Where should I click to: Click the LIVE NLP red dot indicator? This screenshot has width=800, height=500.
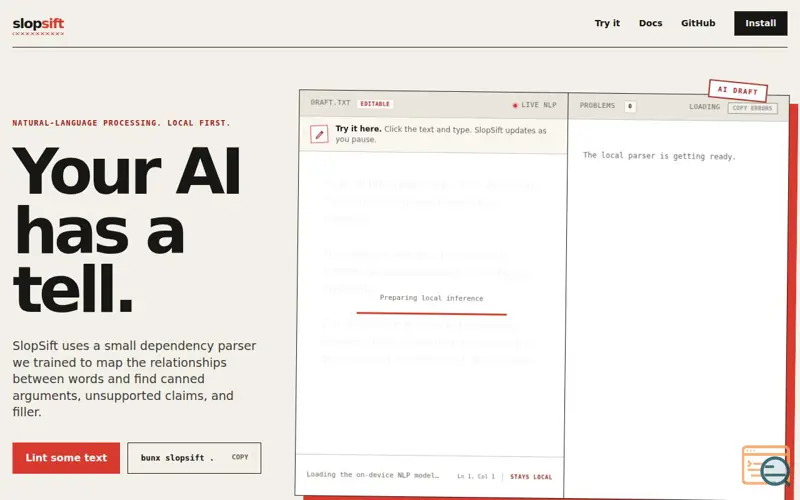[515, 105]
